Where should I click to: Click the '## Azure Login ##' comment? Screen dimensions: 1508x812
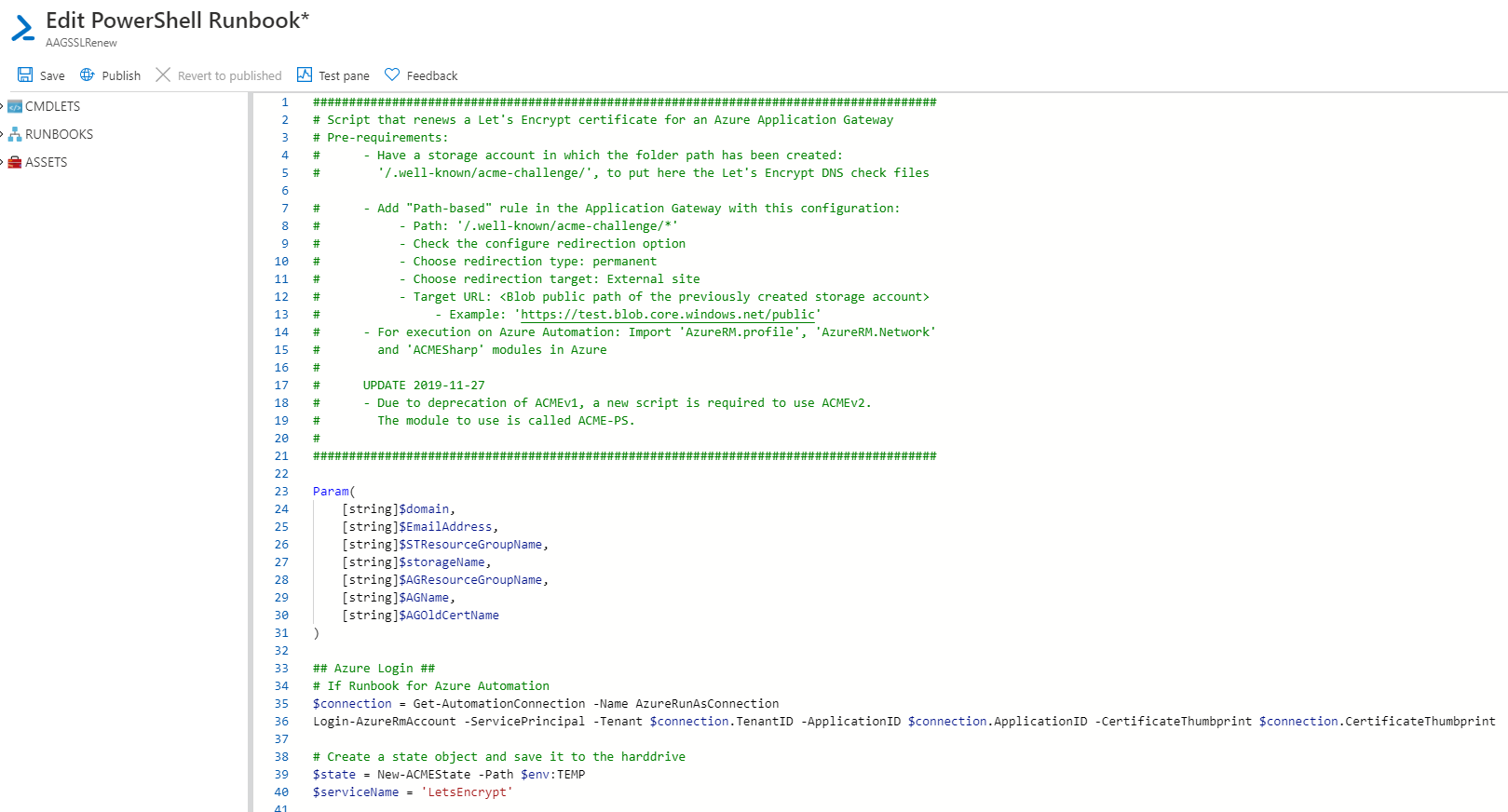374,669
